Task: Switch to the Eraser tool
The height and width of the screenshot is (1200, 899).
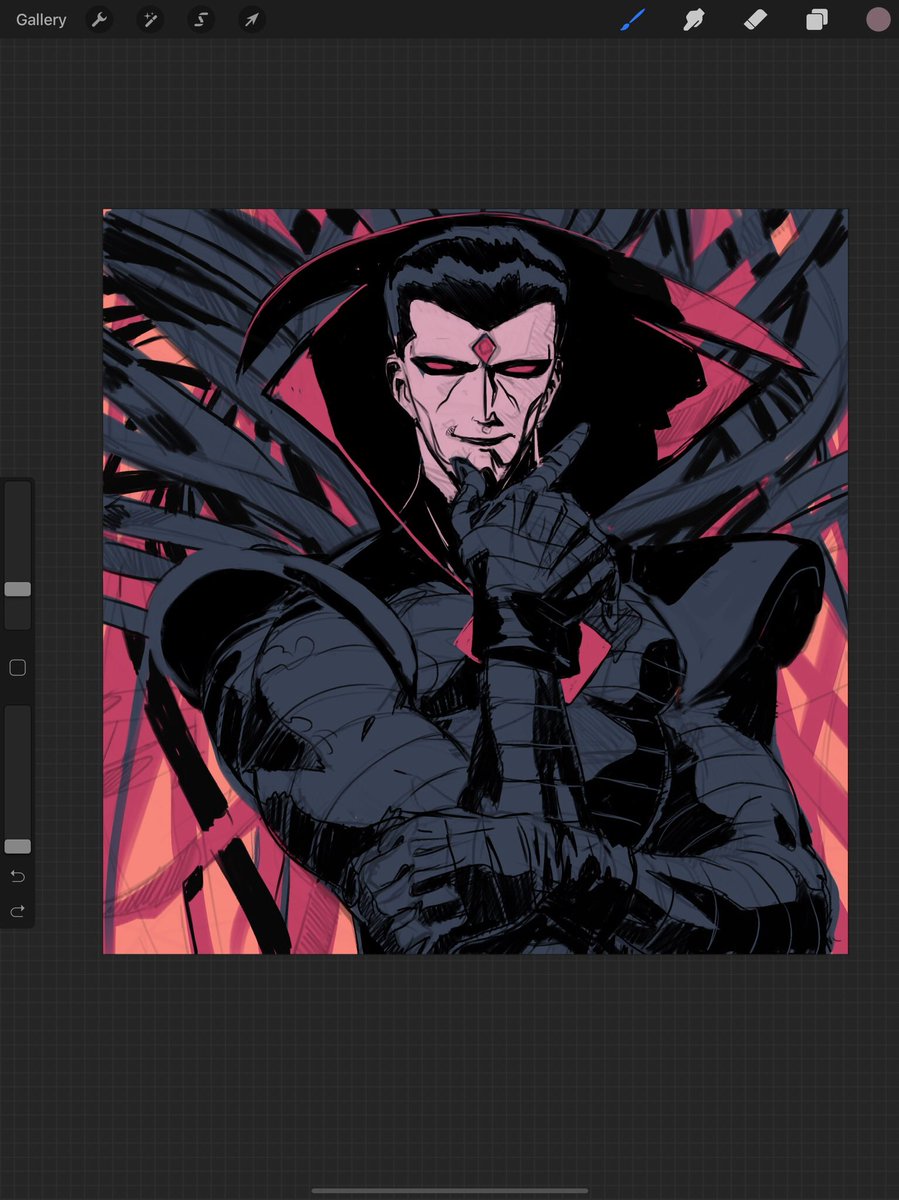Action: click(x=755, y=19)
